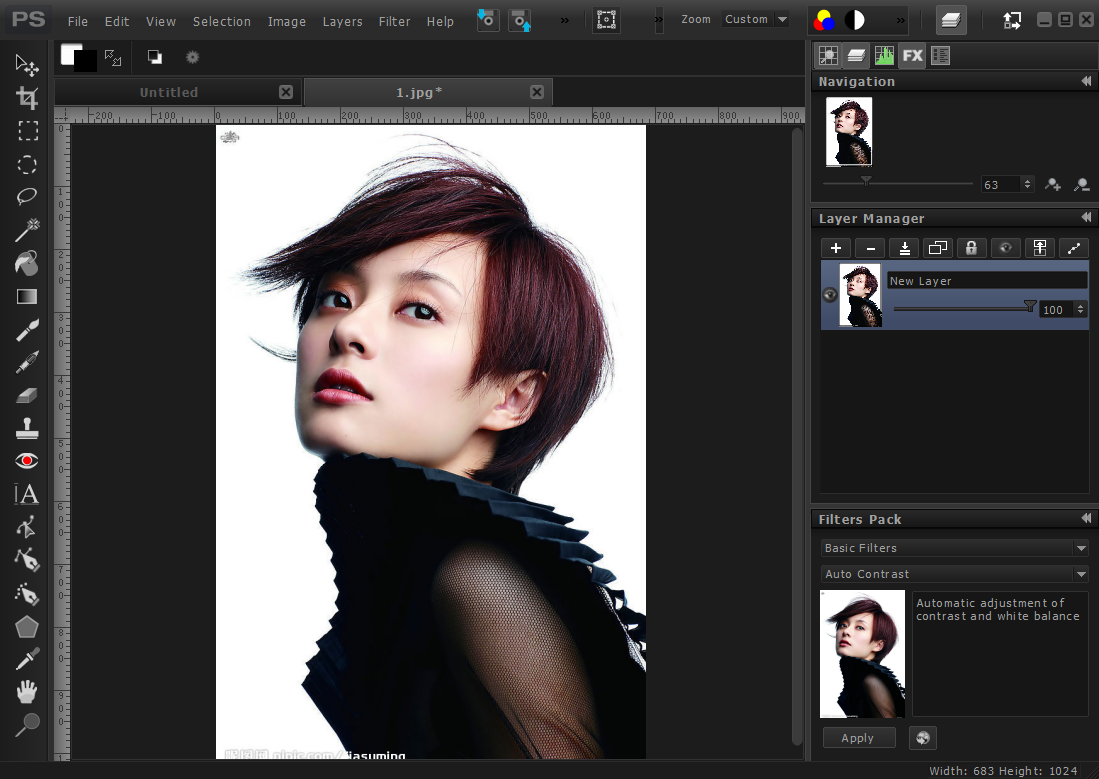
Task: Open the Zoom Custom dropdown
Action: point(756,19)
